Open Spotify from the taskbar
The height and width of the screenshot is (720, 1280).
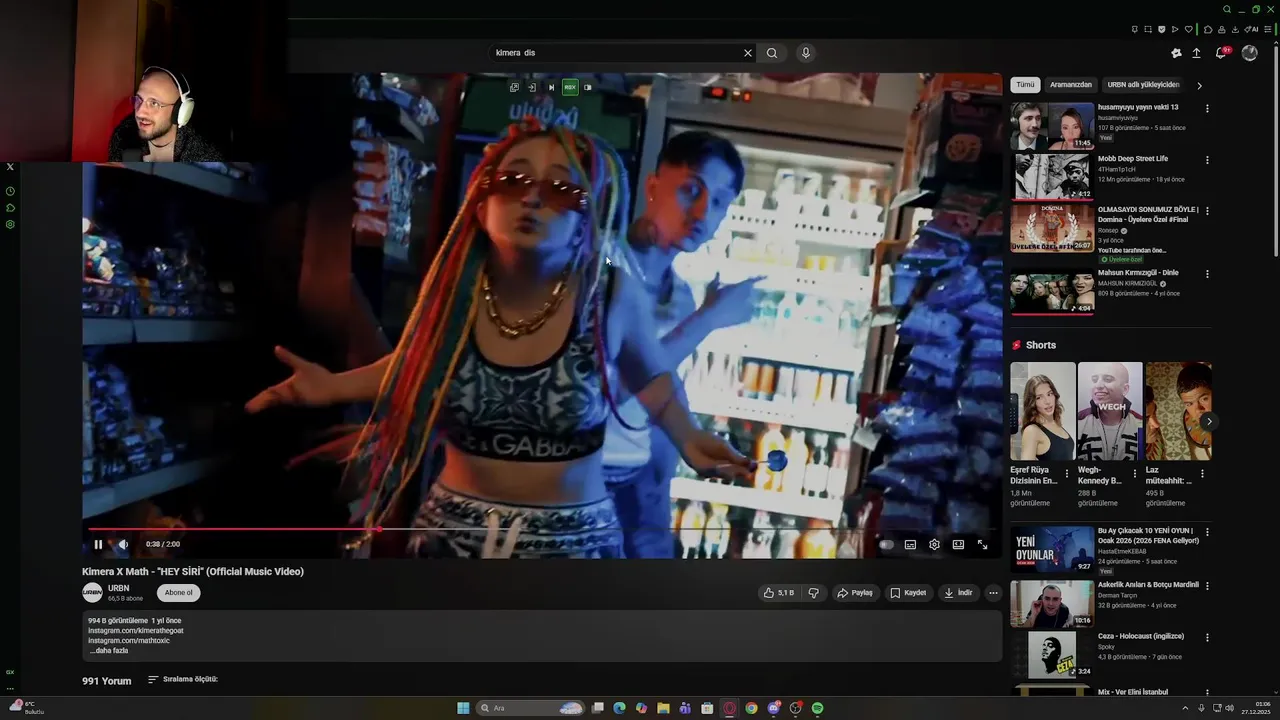pos(817,708)
